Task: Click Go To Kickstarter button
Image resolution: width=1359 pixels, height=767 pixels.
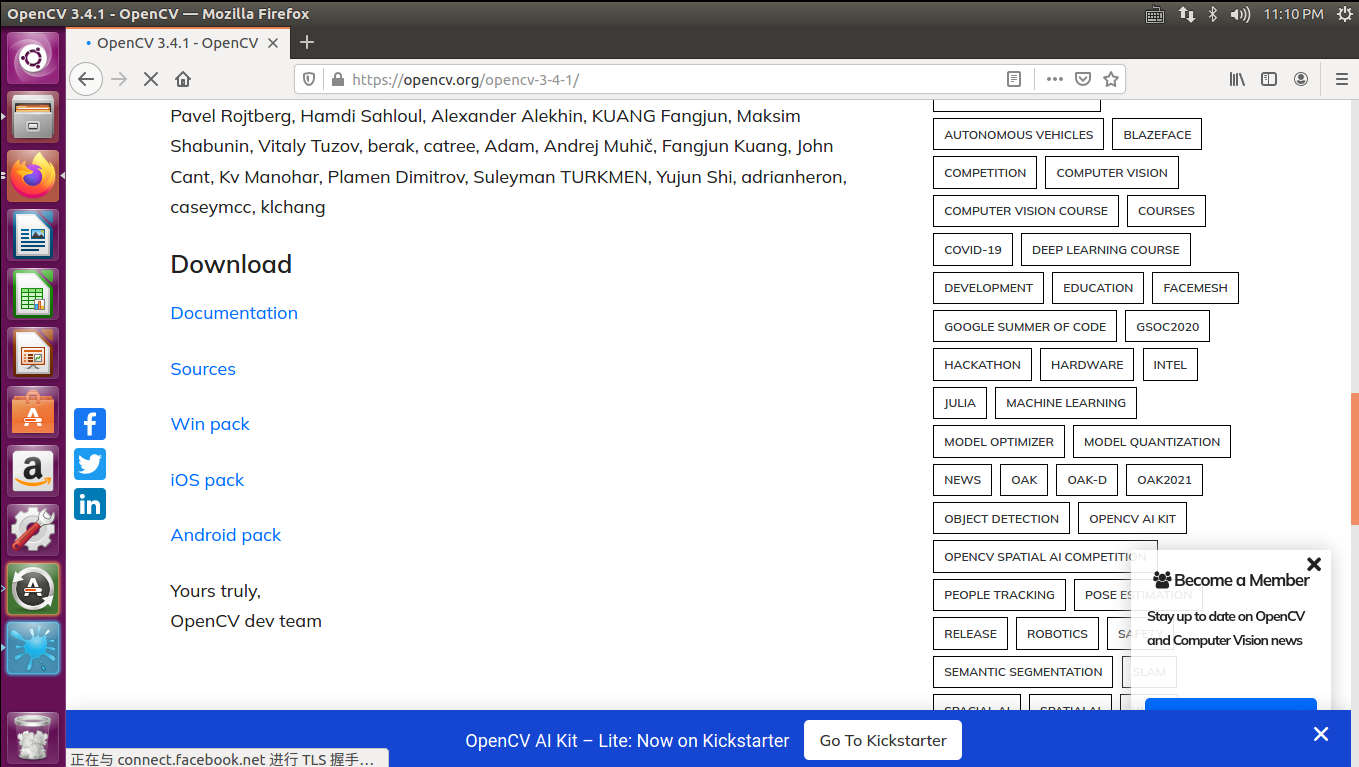Action: (882, 740)
